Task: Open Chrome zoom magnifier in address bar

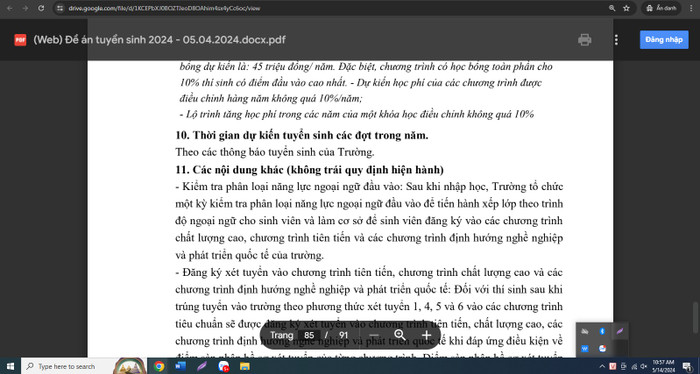Action: 612,8
